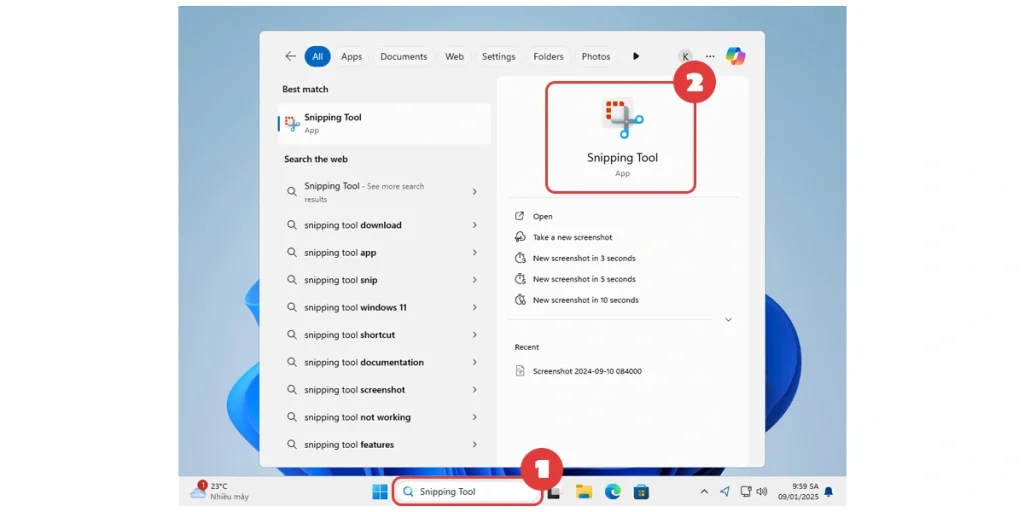
Task: Choose 'New screenshot in 5 seconds'
Action: [583, 279]
